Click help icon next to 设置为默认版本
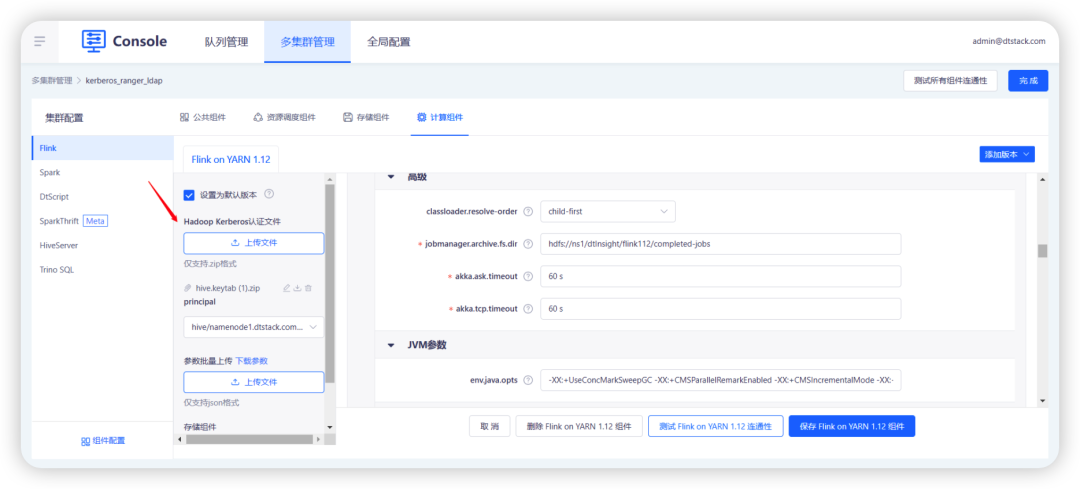 (269, 194)
